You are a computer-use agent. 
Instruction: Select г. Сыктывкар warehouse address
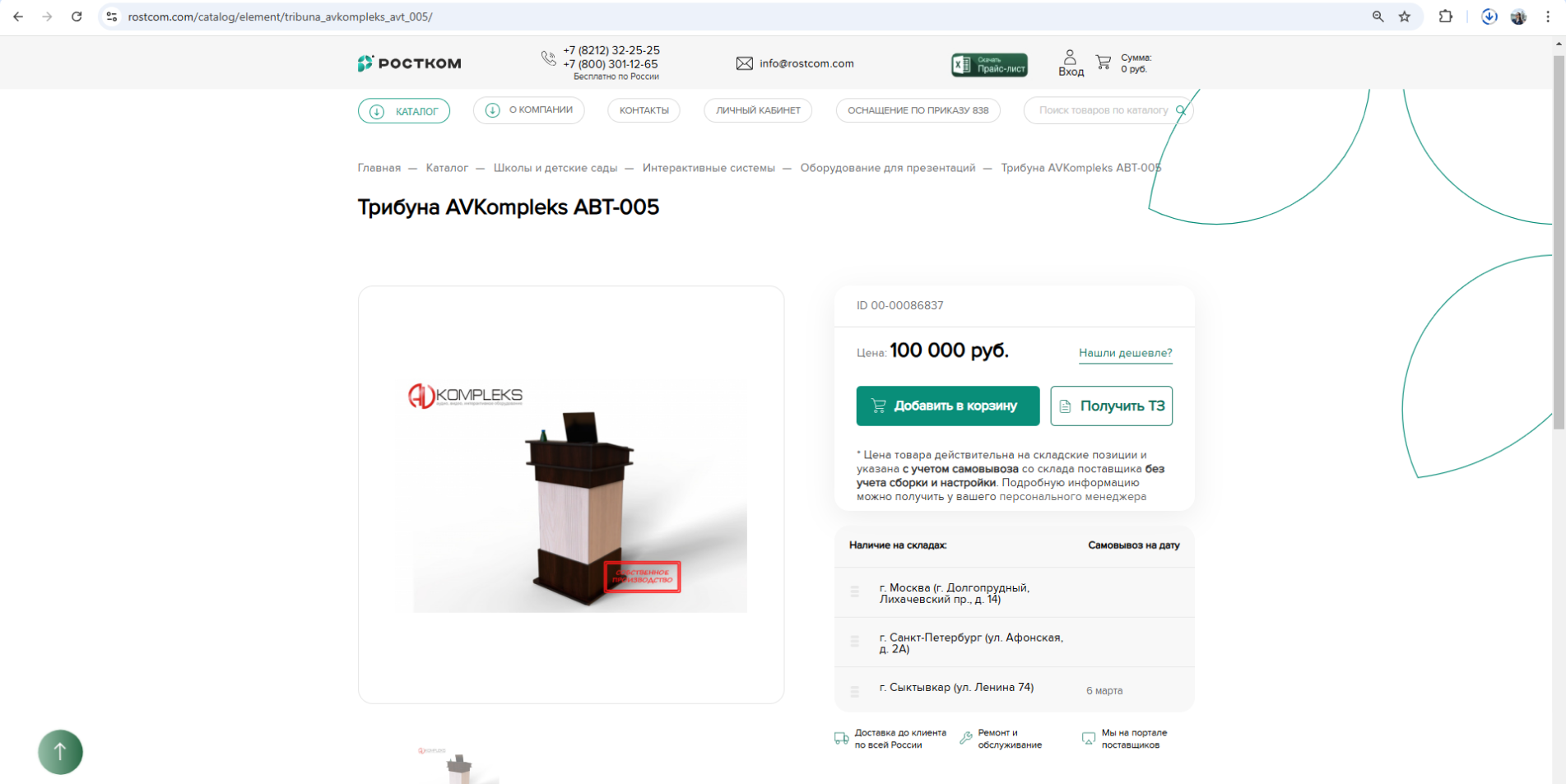[956, 687]
